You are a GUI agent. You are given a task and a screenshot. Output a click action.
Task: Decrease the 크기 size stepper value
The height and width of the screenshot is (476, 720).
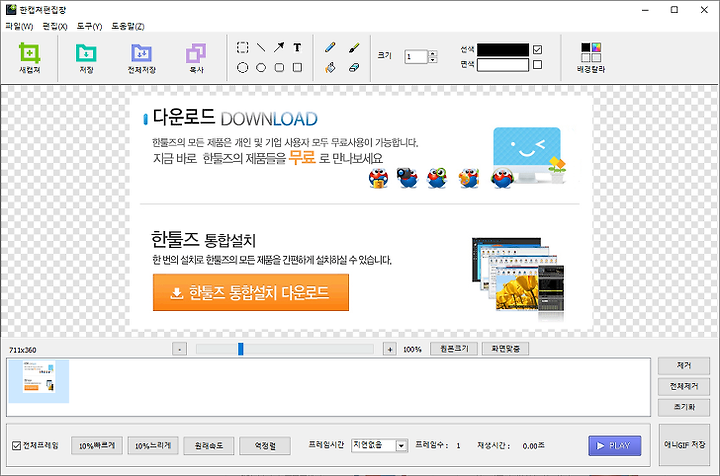click(432, 60)
